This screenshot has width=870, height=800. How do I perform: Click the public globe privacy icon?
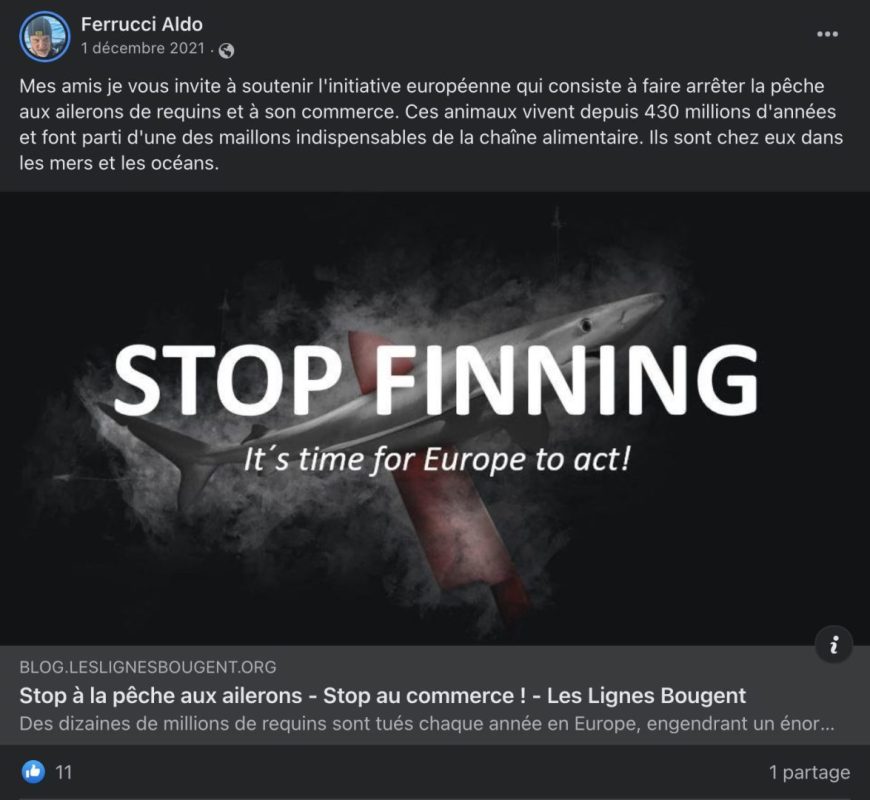[x=226, y=50]
